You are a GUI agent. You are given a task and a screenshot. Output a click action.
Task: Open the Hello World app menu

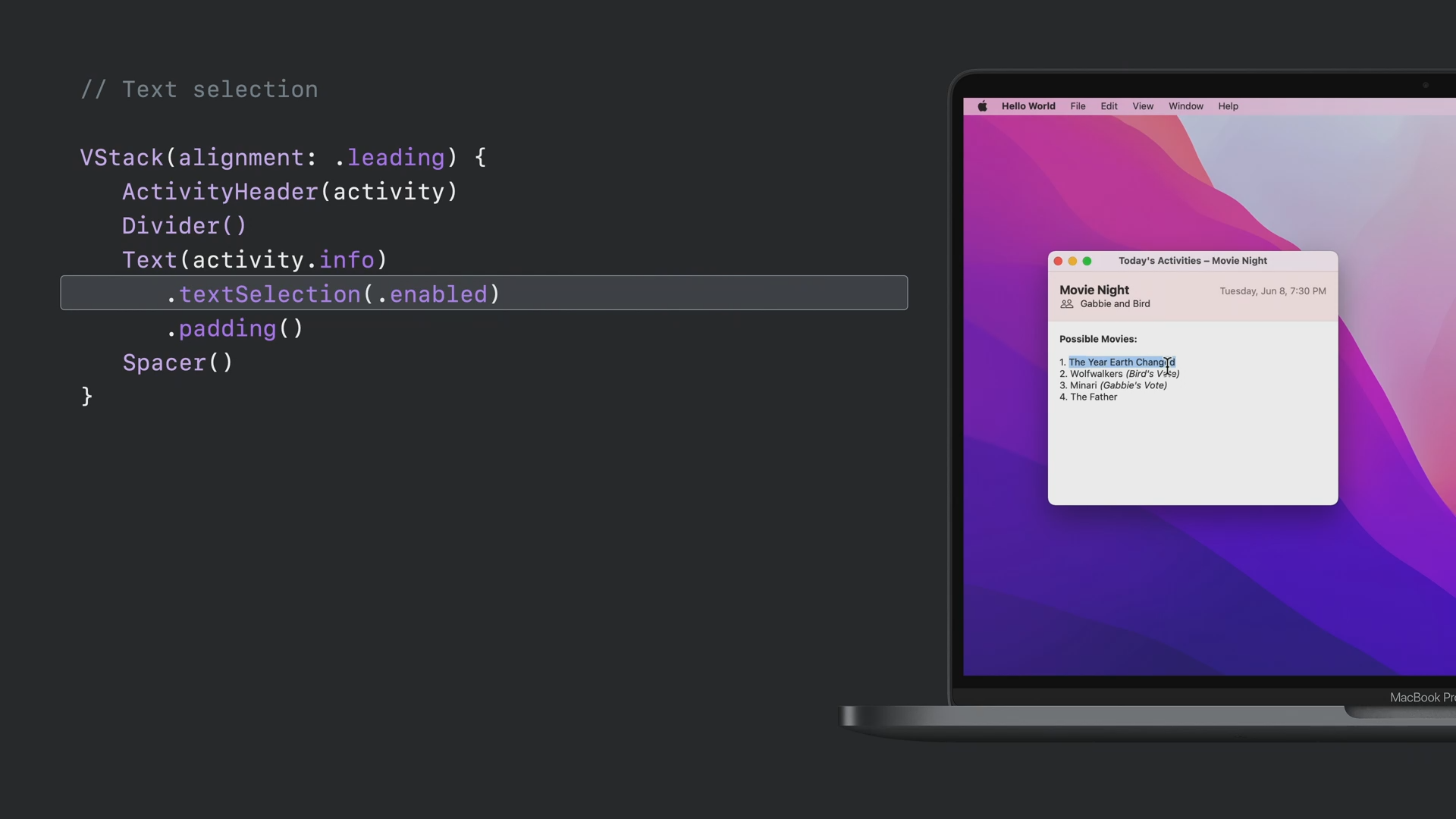pyautogui.click(x=1028, y=106)
